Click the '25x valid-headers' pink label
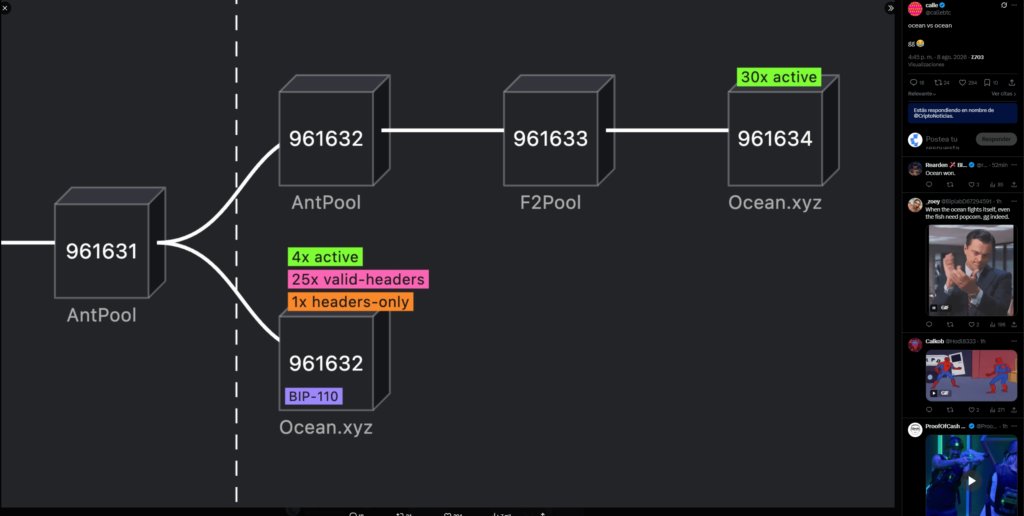This screenshot has width=1024, height=516. tap(358, 280)
